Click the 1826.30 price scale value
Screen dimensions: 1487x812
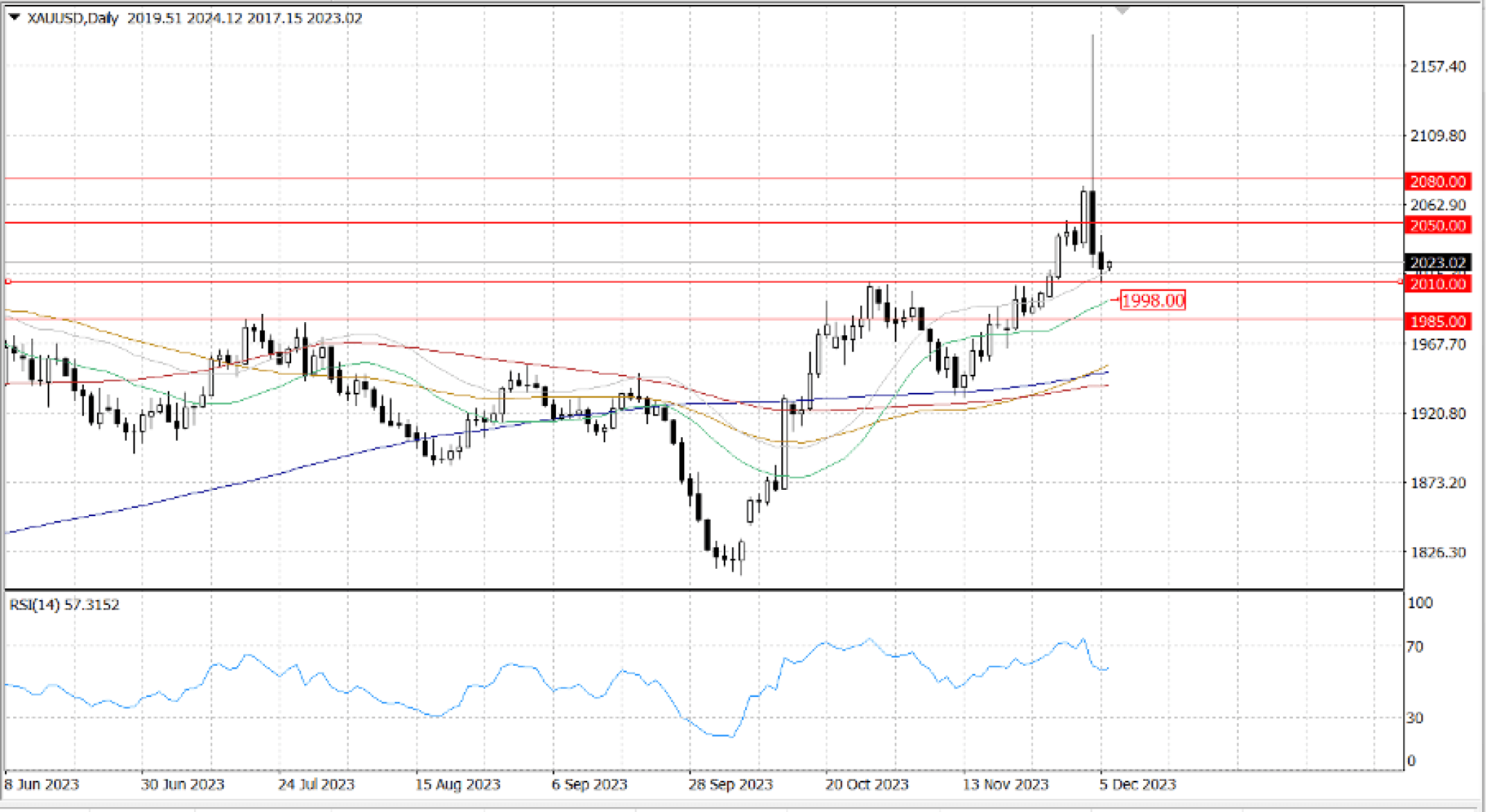(1438, 552)
